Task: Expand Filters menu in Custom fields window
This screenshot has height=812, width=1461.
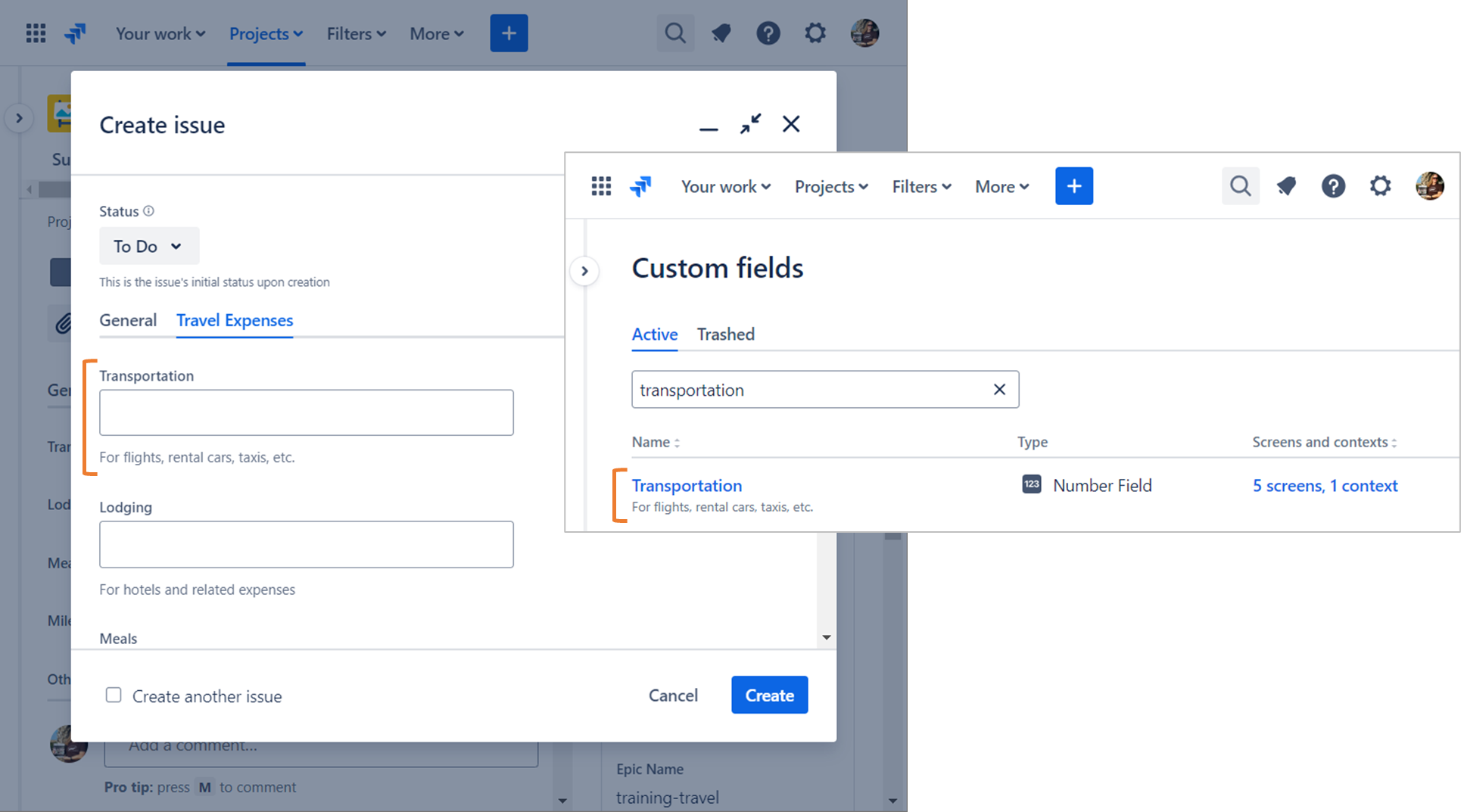Action: (x=921, y=186)
